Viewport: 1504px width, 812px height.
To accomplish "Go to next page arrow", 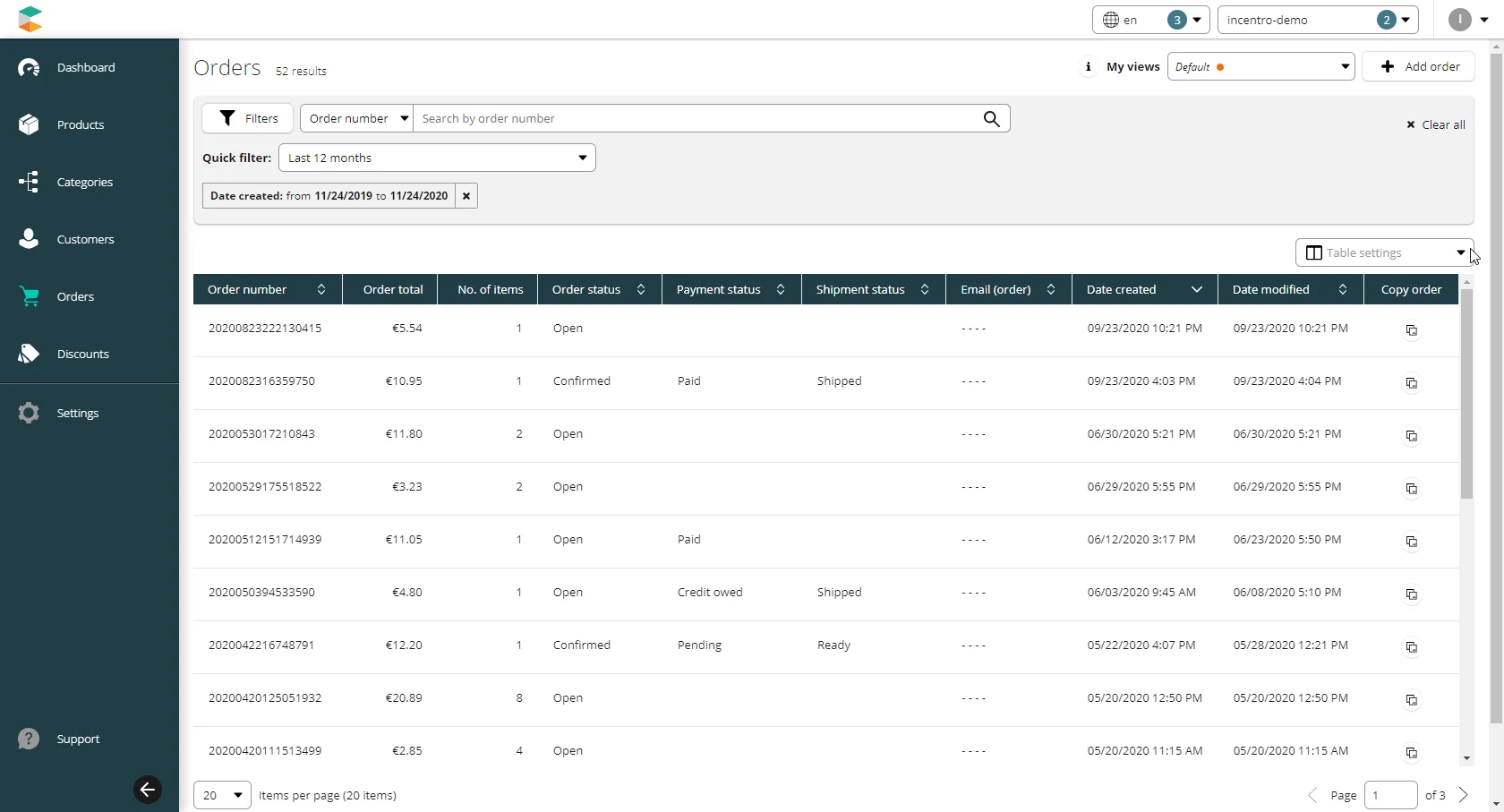I will pyautogui.click(x=1464, y=795).
